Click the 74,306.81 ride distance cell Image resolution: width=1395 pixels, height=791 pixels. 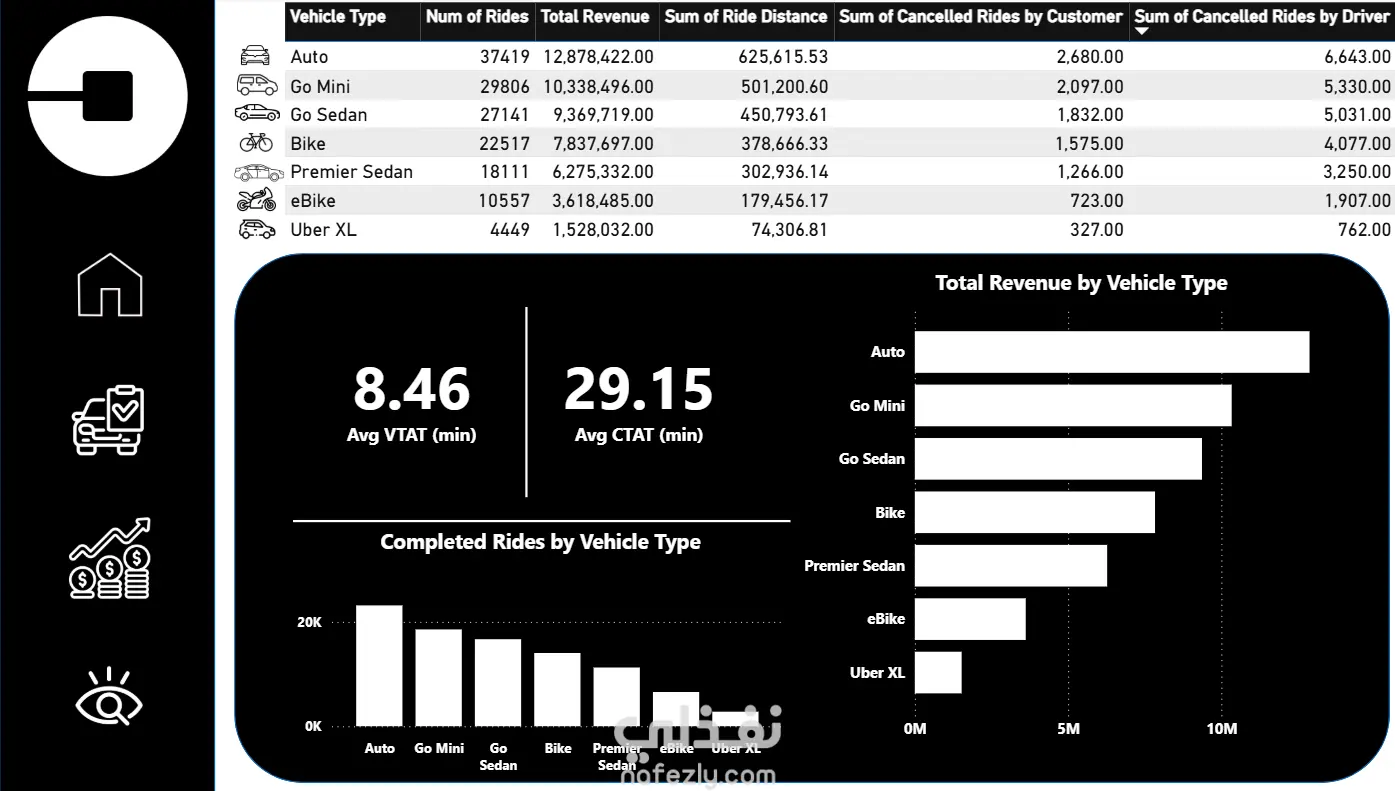coord(790,229)
